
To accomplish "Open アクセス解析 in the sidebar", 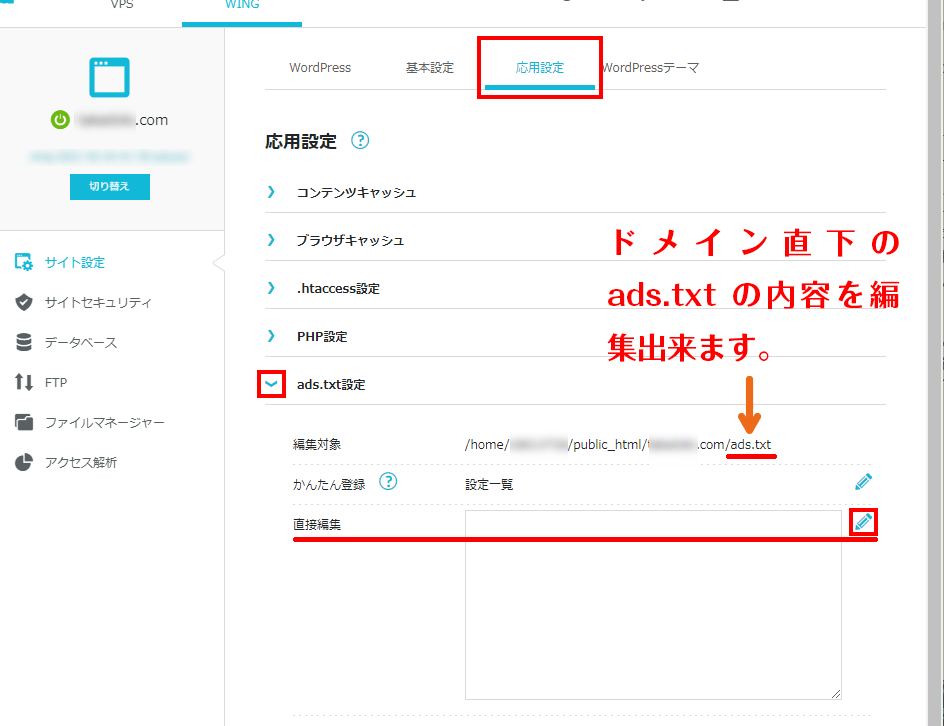I will (x=81, y=462).
